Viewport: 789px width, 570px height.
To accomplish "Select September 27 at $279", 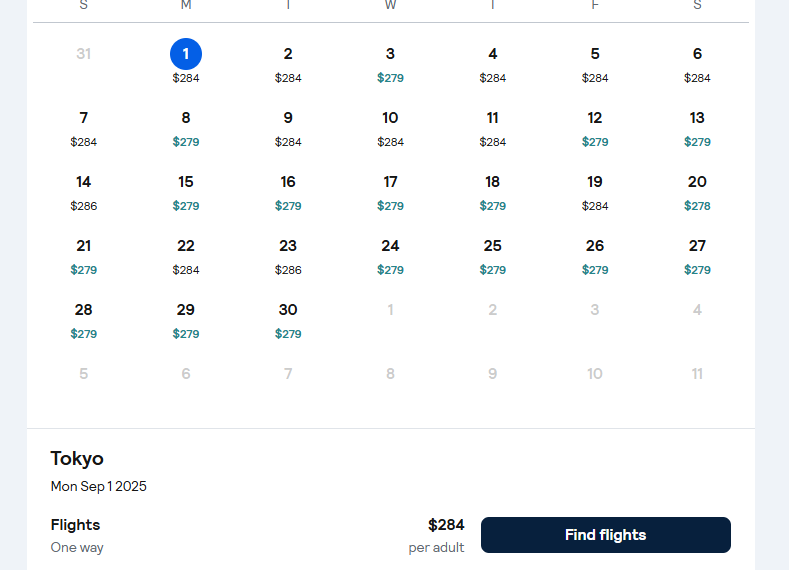I will (x=697, y=255).
